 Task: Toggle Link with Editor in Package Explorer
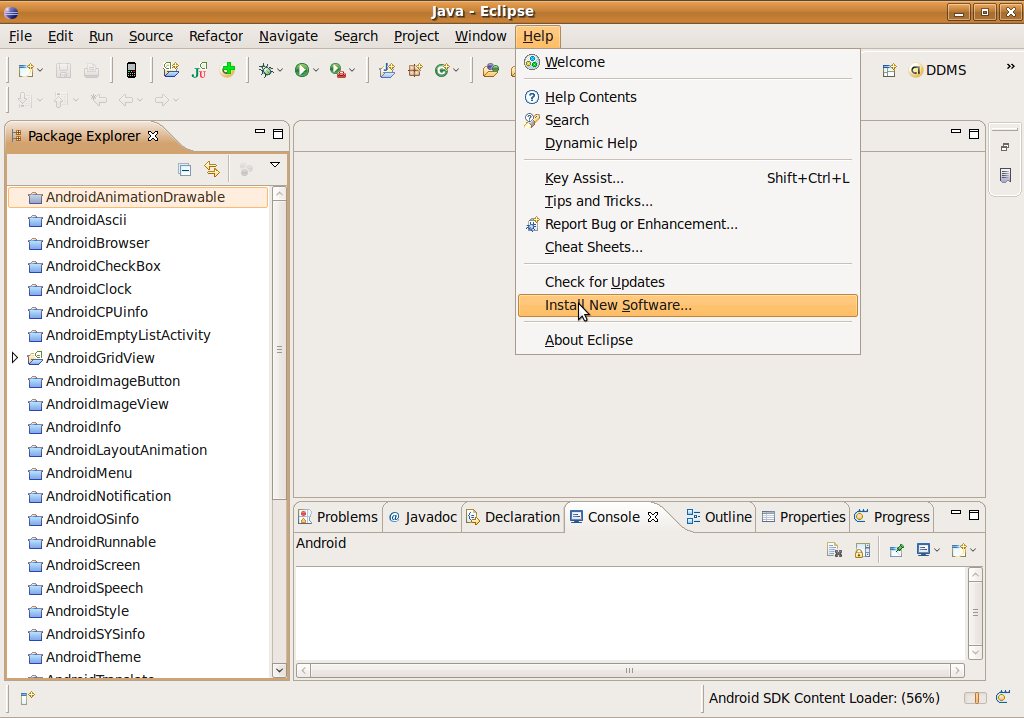coord(212,169)
